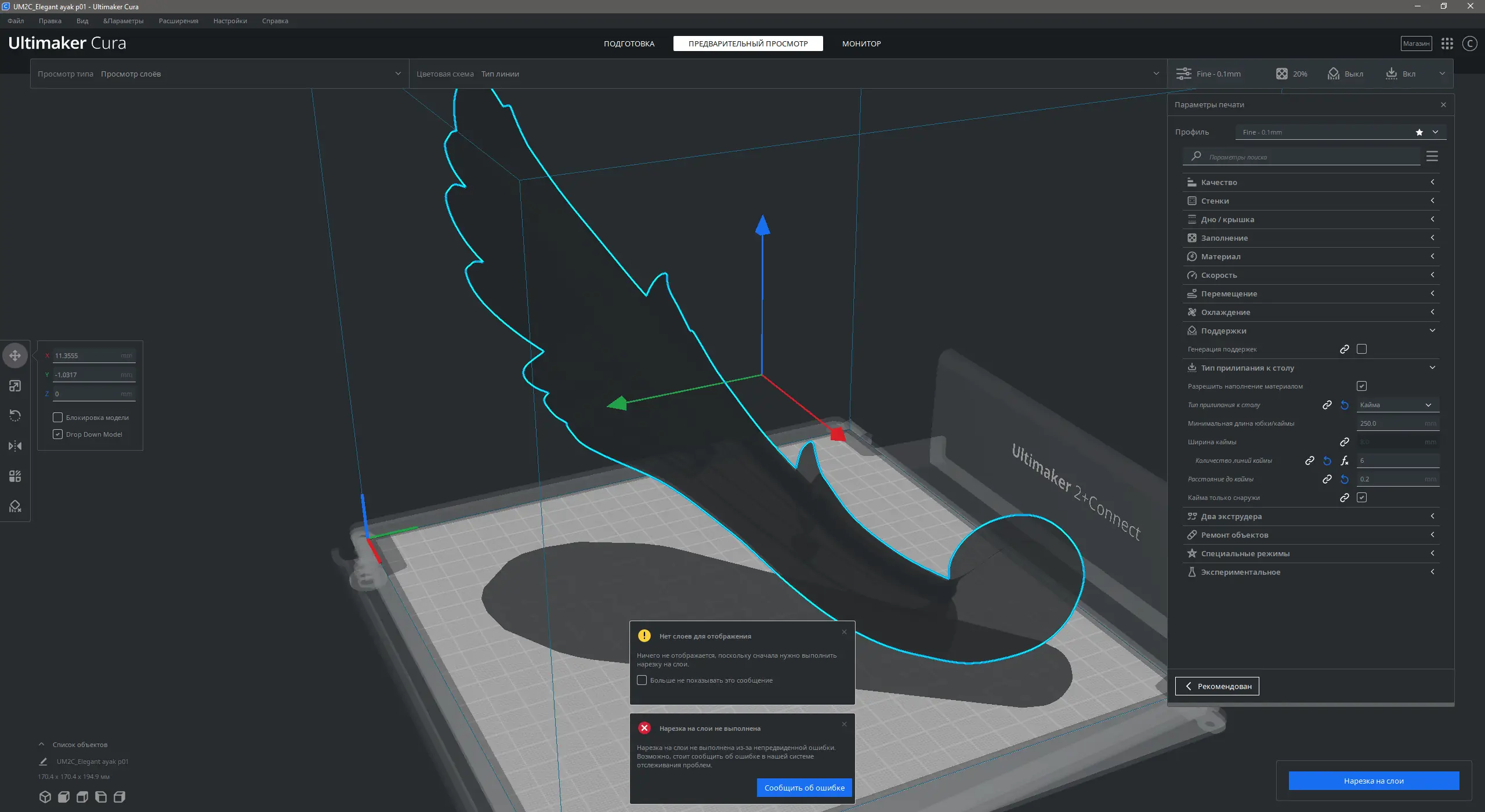Viewport: 1485px width, 812px height.
Task: Select the Move tool icon
Action: (15, 356)
